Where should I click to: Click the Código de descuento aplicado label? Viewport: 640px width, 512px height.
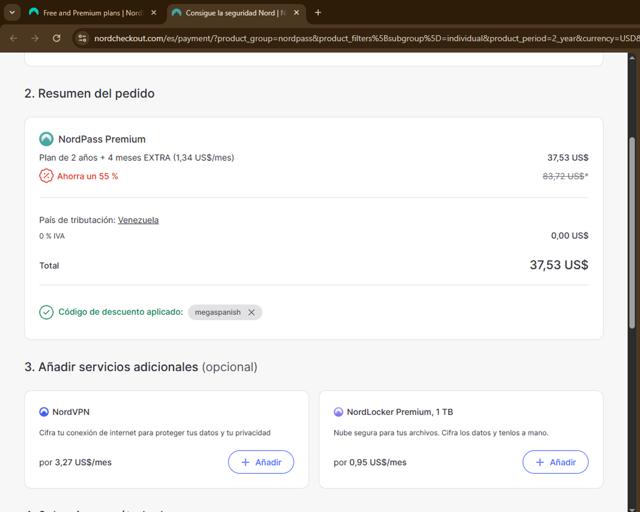click(x=121, y=312)
